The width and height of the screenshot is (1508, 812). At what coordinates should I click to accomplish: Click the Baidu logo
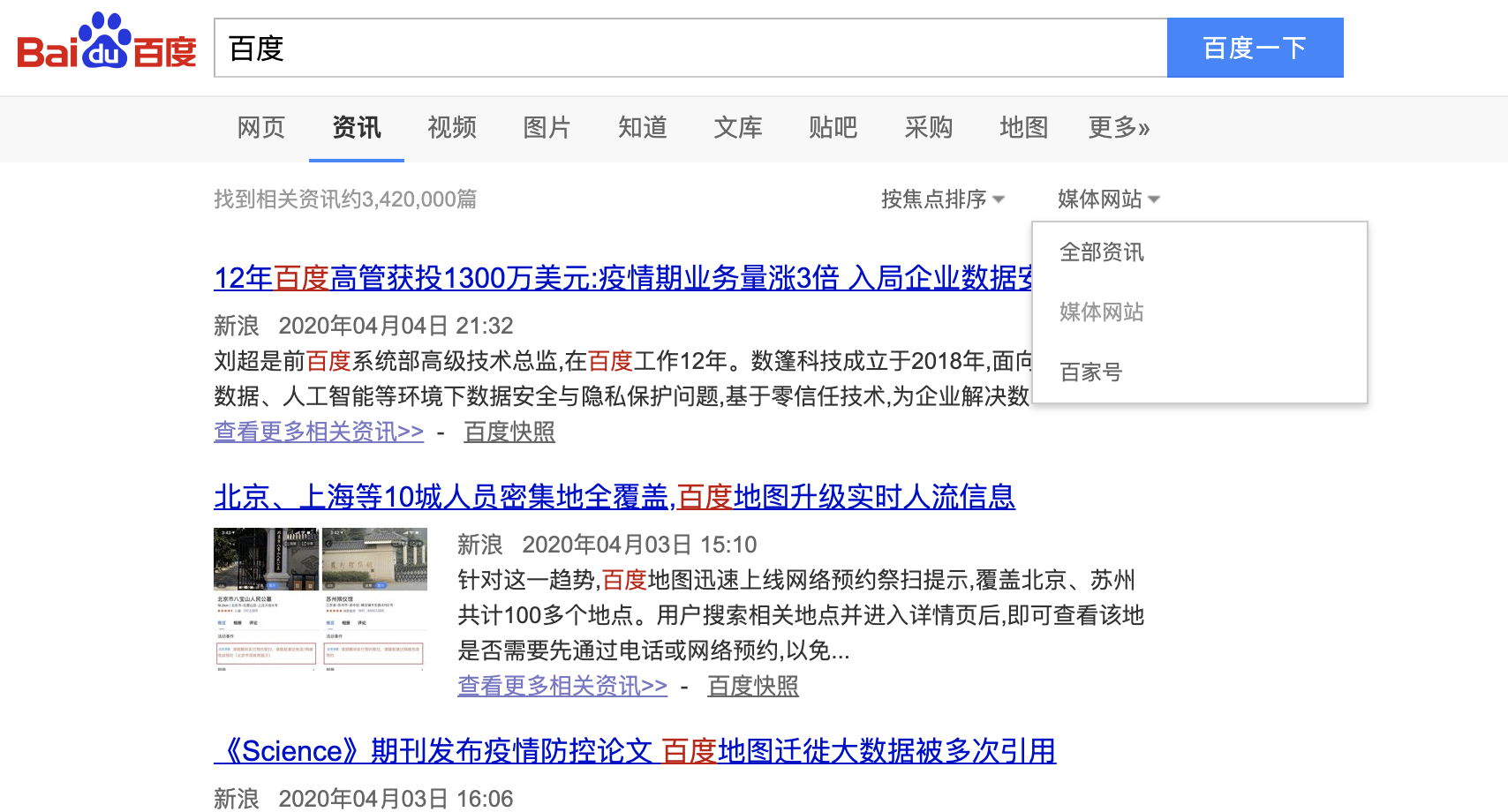pyautogui.click(x=106, y=41)
